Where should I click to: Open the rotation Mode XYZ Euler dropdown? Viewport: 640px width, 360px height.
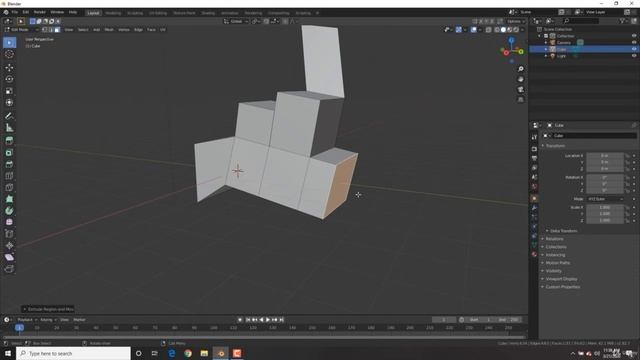[x=606, y=199]
